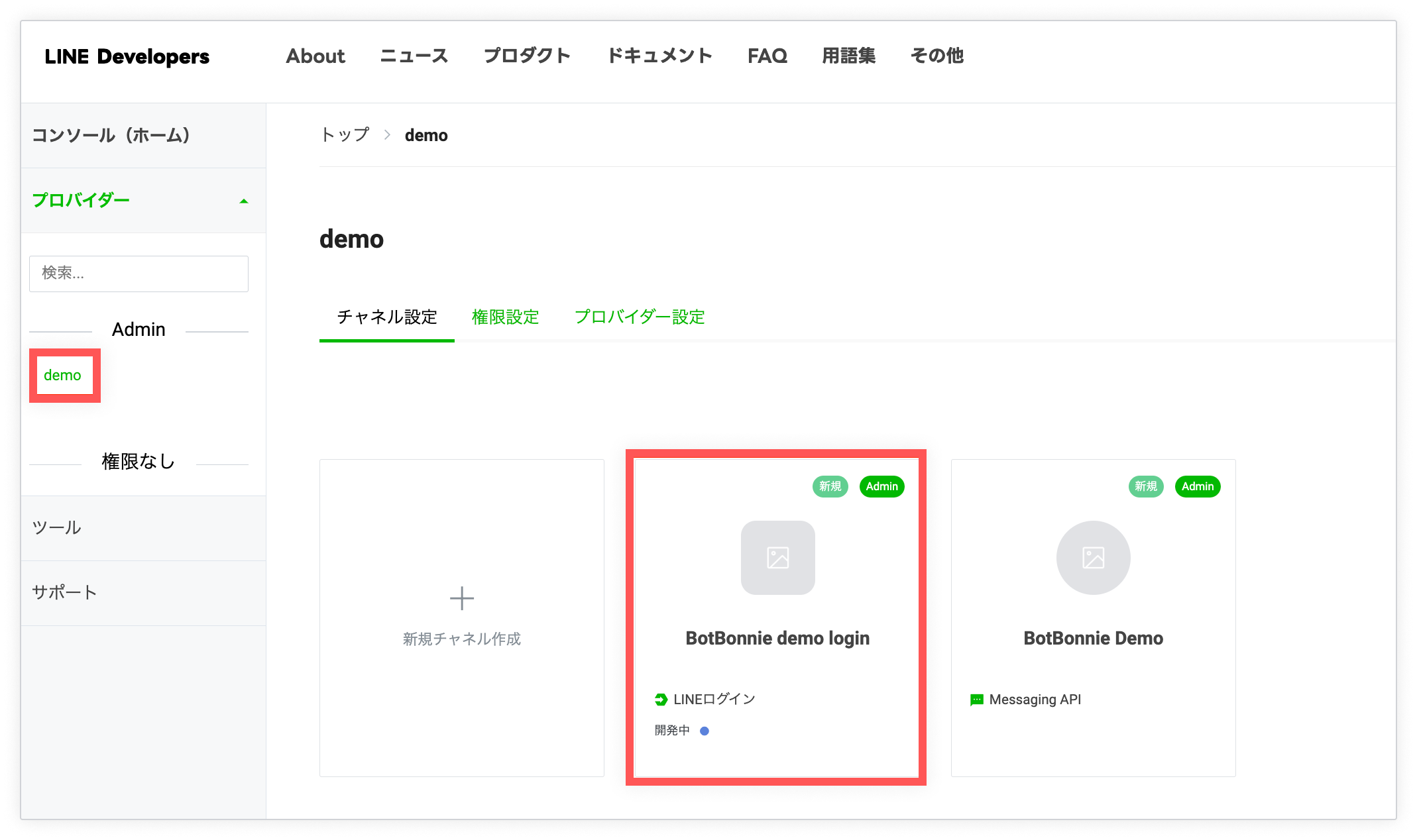The width and height of the screenshot is (1417, 840).
Task: Open the ドキュメント menu item
Action: [x=659, y=56]
